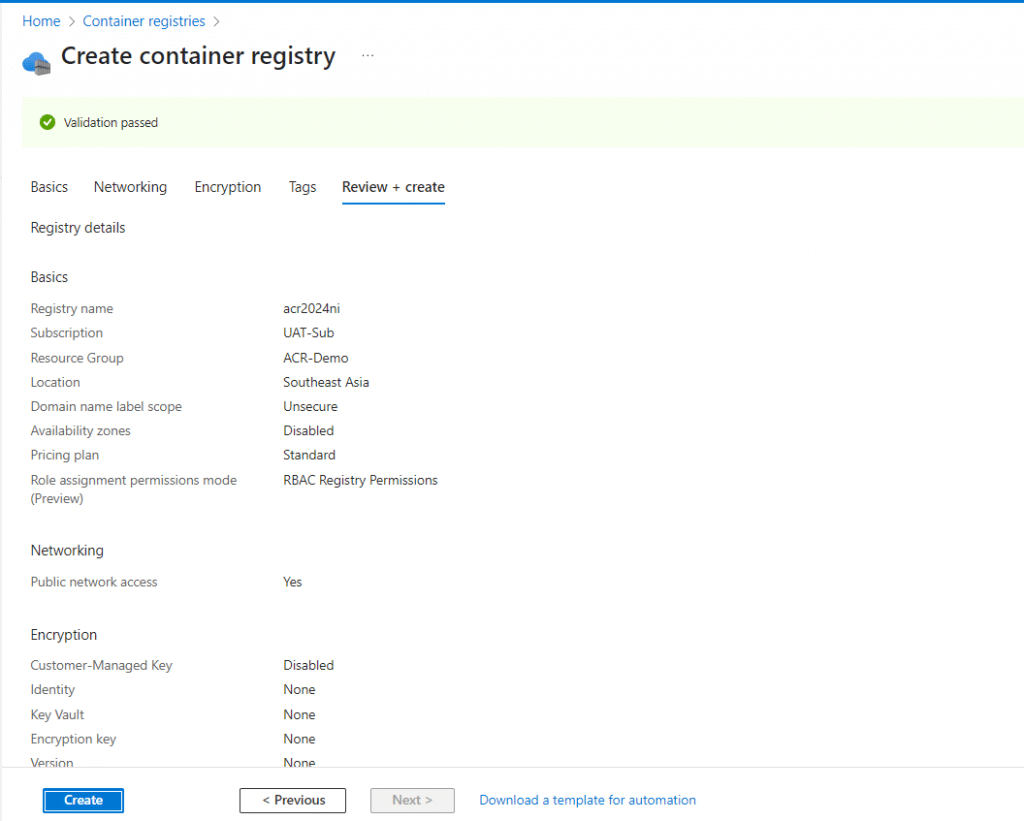Click the container registry cloud icon

(x=36, y=62)
